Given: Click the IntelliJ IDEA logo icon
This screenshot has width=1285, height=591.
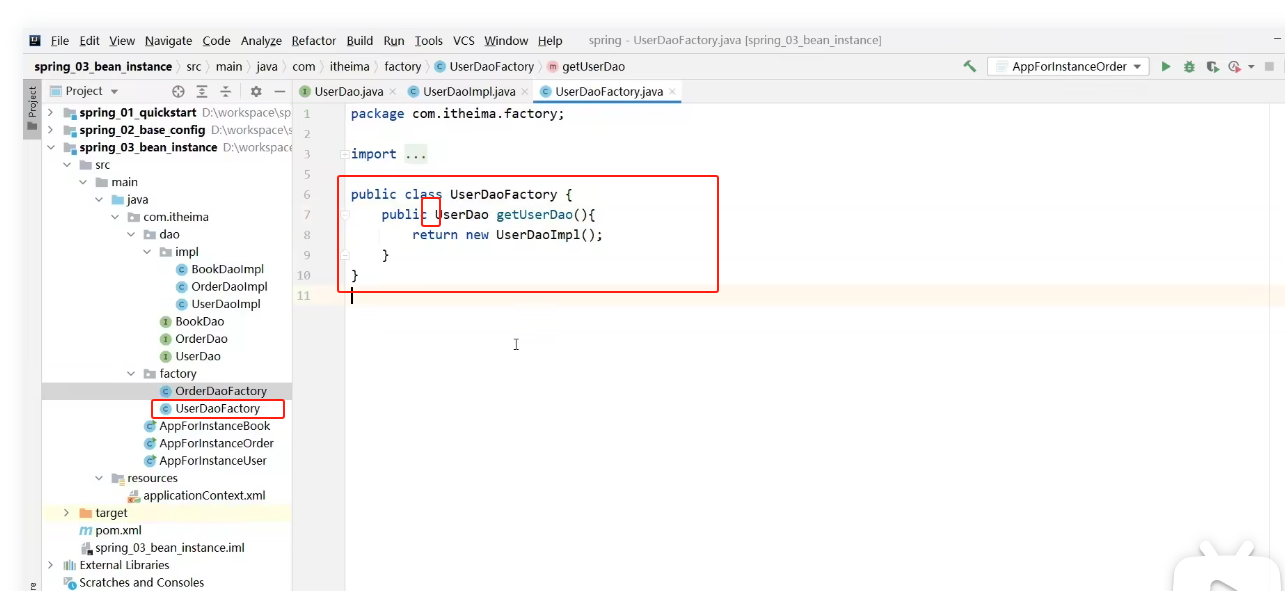Looking at the screenshot, I should [35, 41].
